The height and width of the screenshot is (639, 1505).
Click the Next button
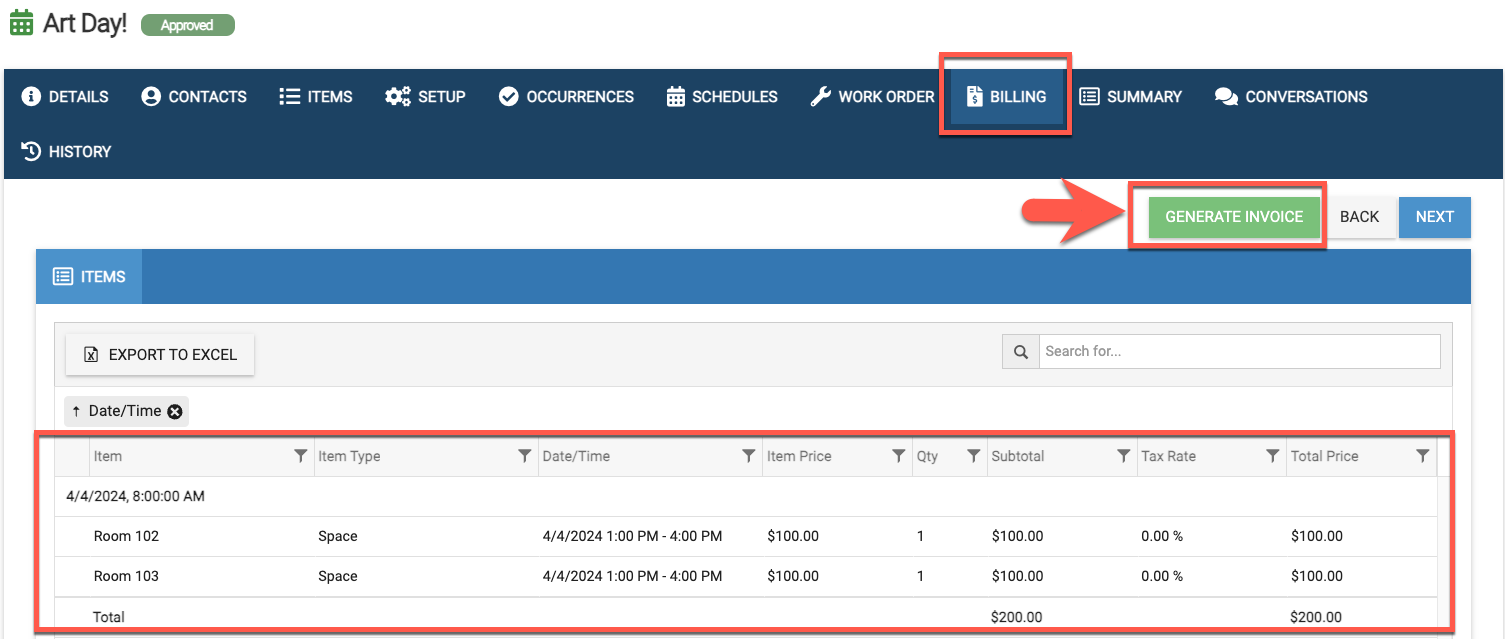[x=1434, y=217]
